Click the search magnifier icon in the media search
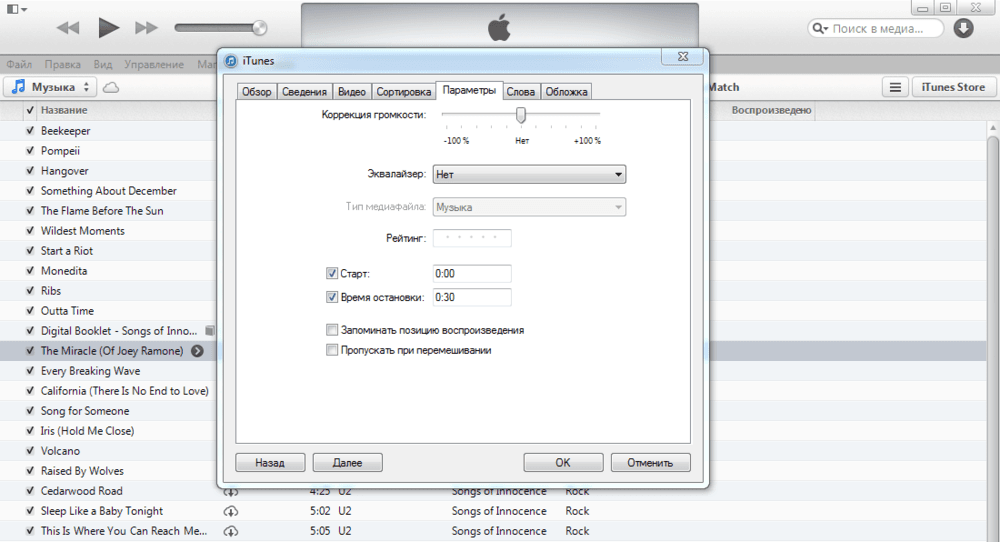Viewport: 1000px width, 542px height. (820, 28)
